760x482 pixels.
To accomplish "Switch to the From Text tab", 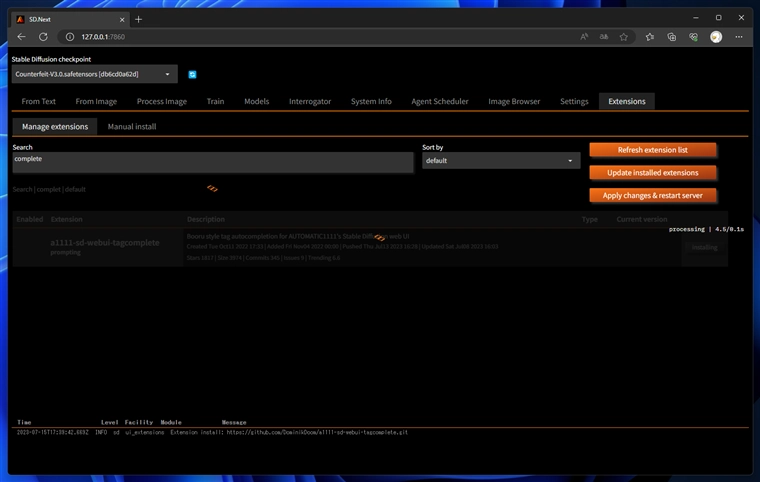I will point(39,101).
